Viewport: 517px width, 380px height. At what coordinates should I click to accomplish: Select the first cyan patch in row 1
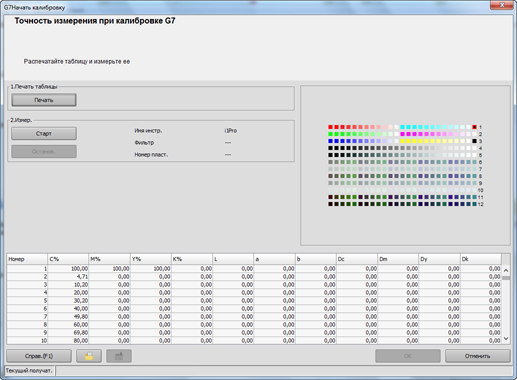(x=402, y=127)
